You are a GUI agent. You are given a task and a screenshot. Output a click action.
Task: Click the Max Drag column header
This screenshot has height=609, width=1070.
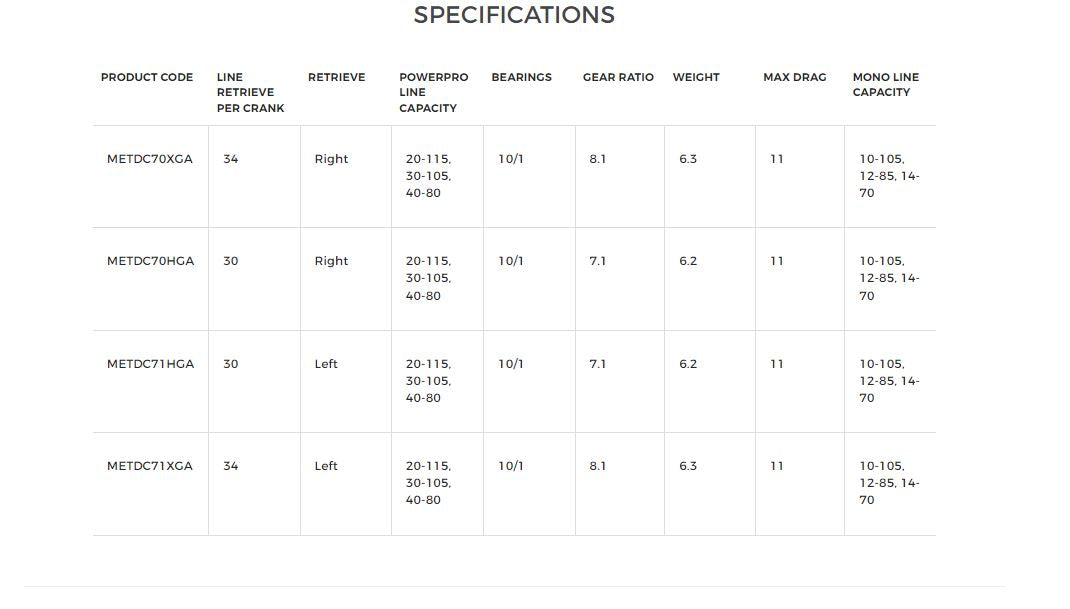tap(794, 77)
